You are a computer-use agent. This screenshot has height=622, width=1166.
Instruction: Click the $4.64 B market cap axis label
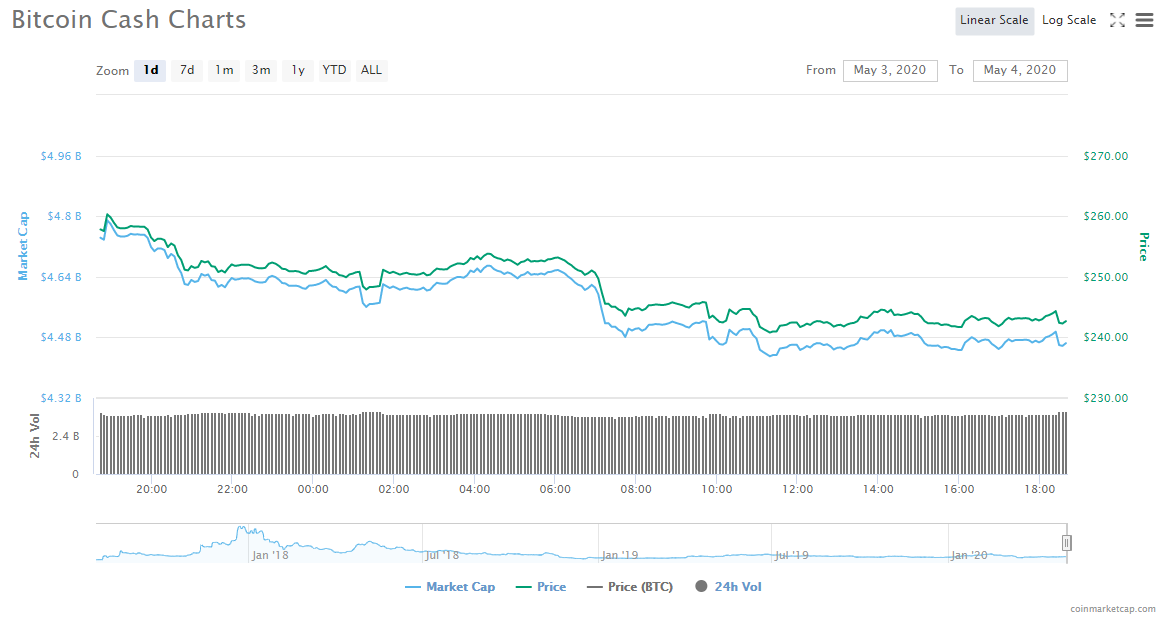pos(61,278)
